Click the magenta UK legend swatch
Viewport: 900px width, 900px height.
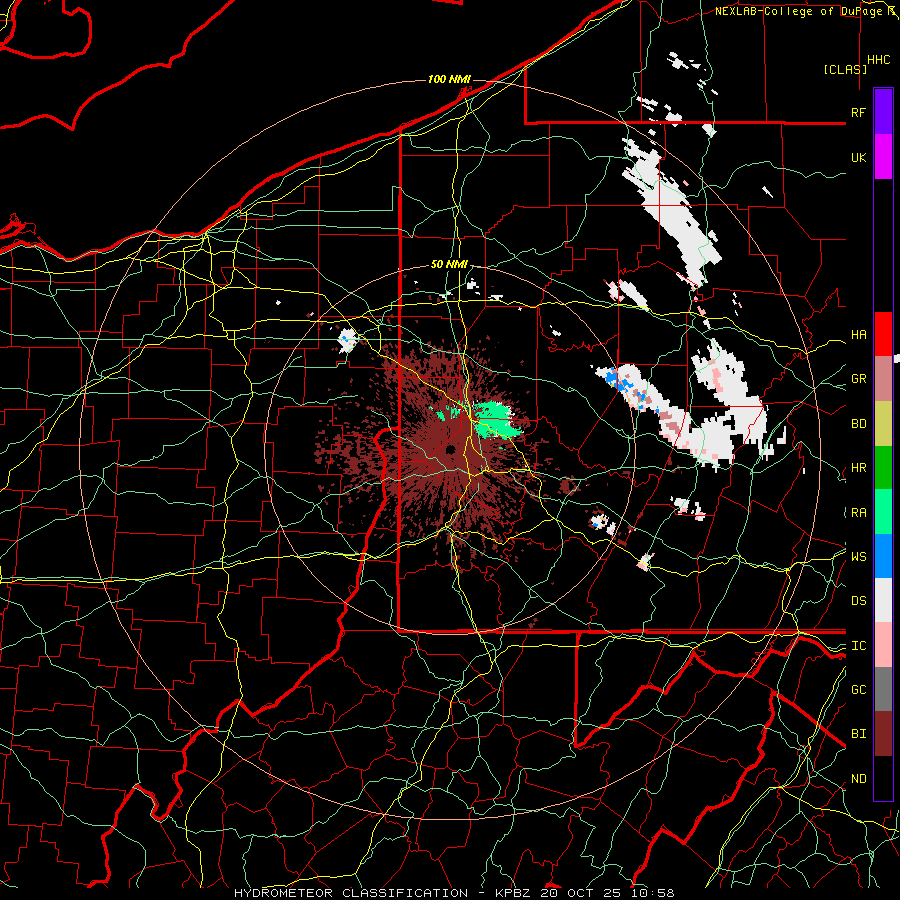click(x=883, y=157)
